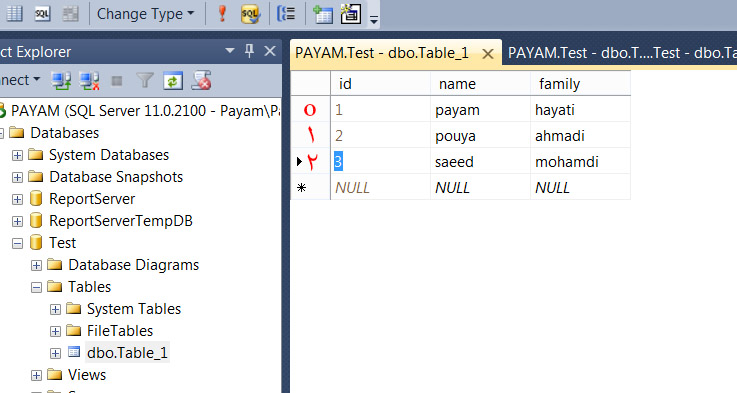Select the Test database item

62,243
